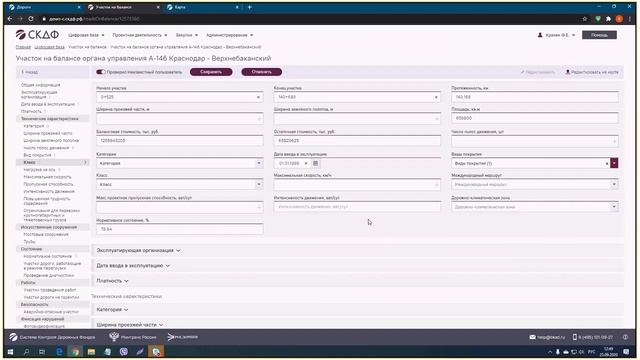Launch Edge from the taskbar
640x360 pixels.
(x=59, y=351)
